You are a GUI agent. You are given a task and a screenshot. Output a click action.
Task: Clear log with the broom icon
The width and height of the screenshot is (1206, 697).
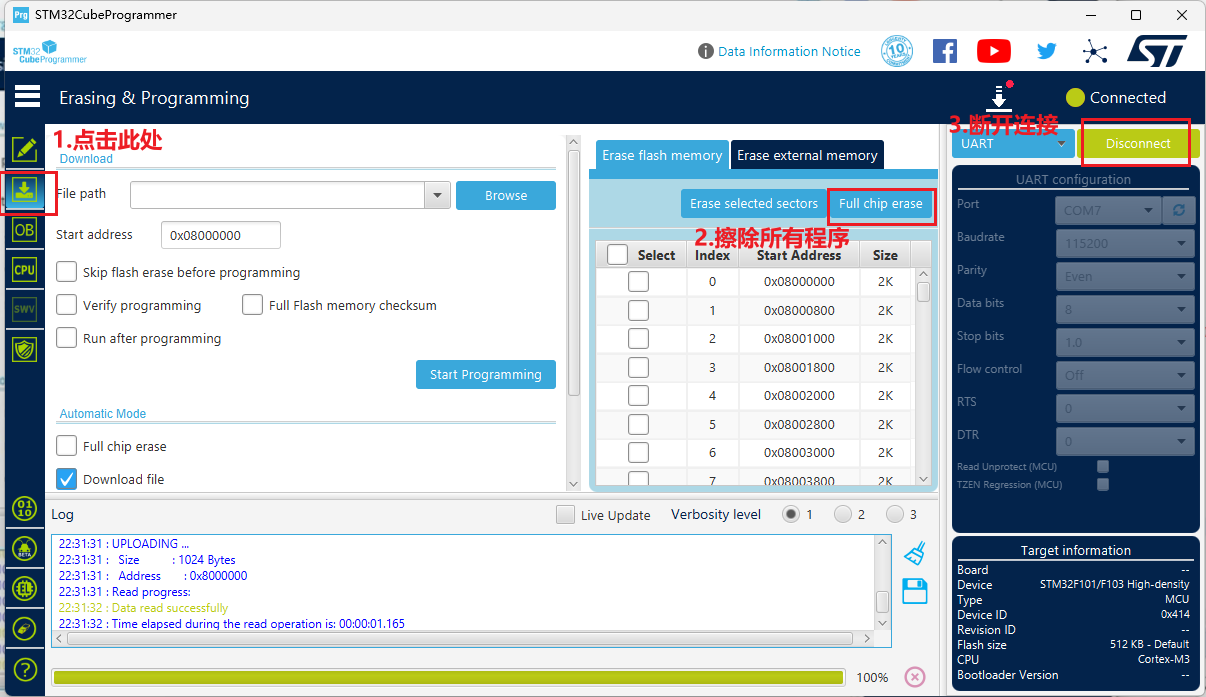(915, 553)
